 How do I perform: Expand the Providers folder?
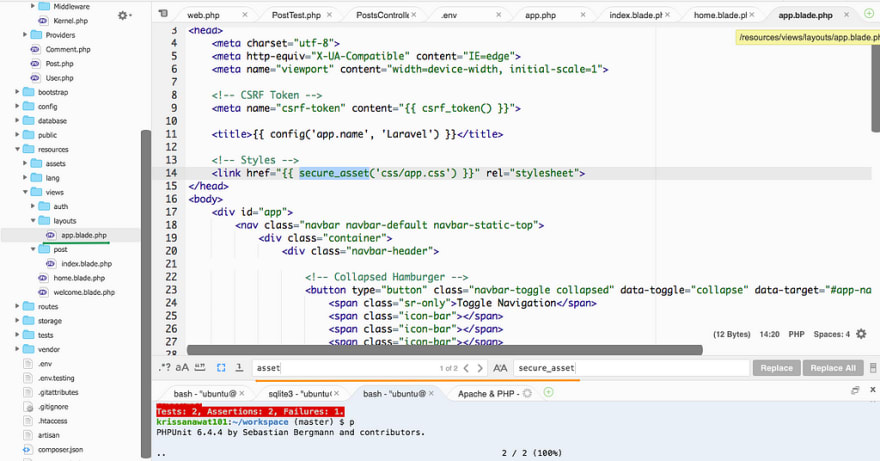click(x=25, y=35)
